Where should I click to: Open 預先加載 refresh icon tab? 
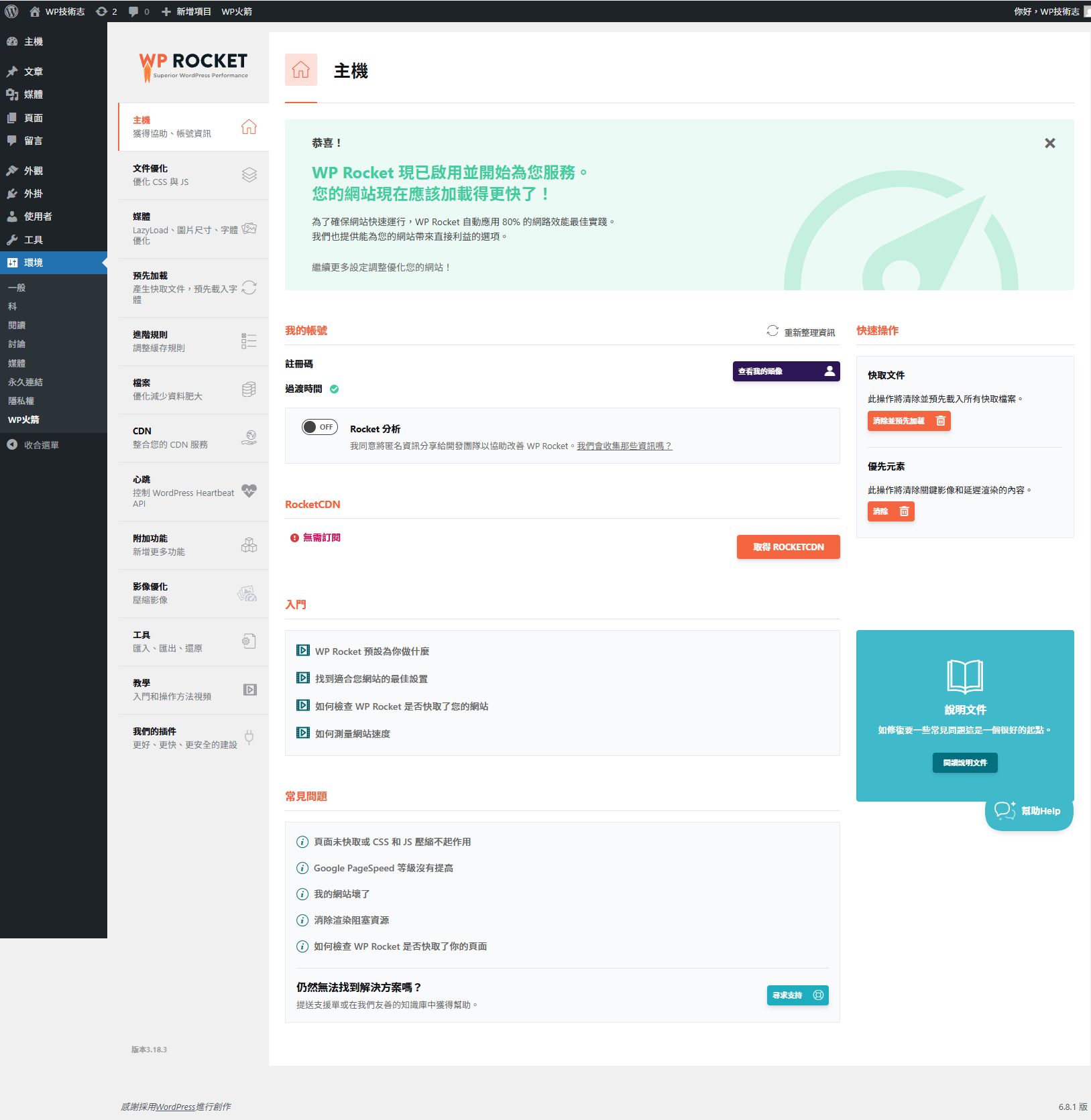tap(249, 288)
